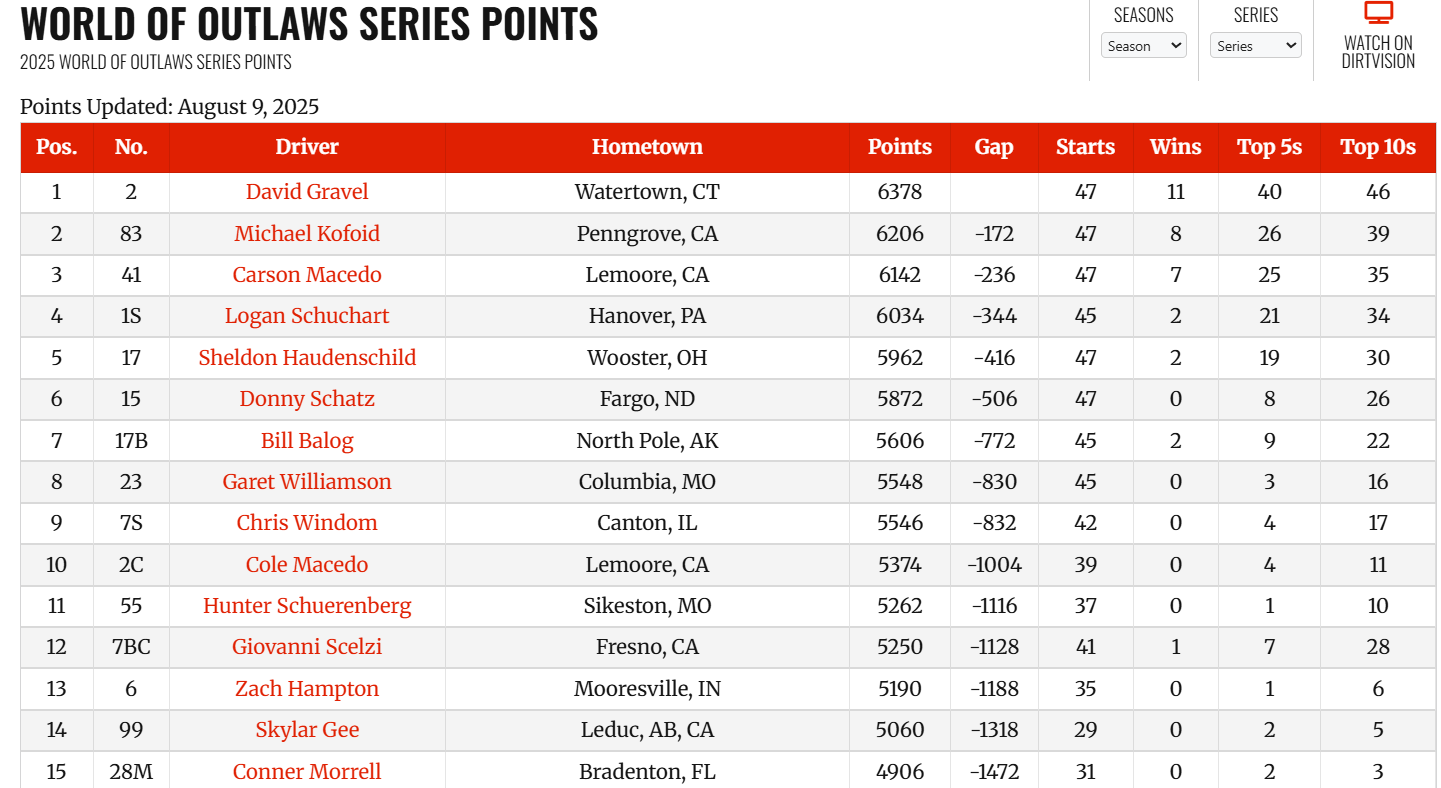Viewport: 1441px width, 788px height.
Task: Click Chris Windom's name
Action: [x=307, y=523]
